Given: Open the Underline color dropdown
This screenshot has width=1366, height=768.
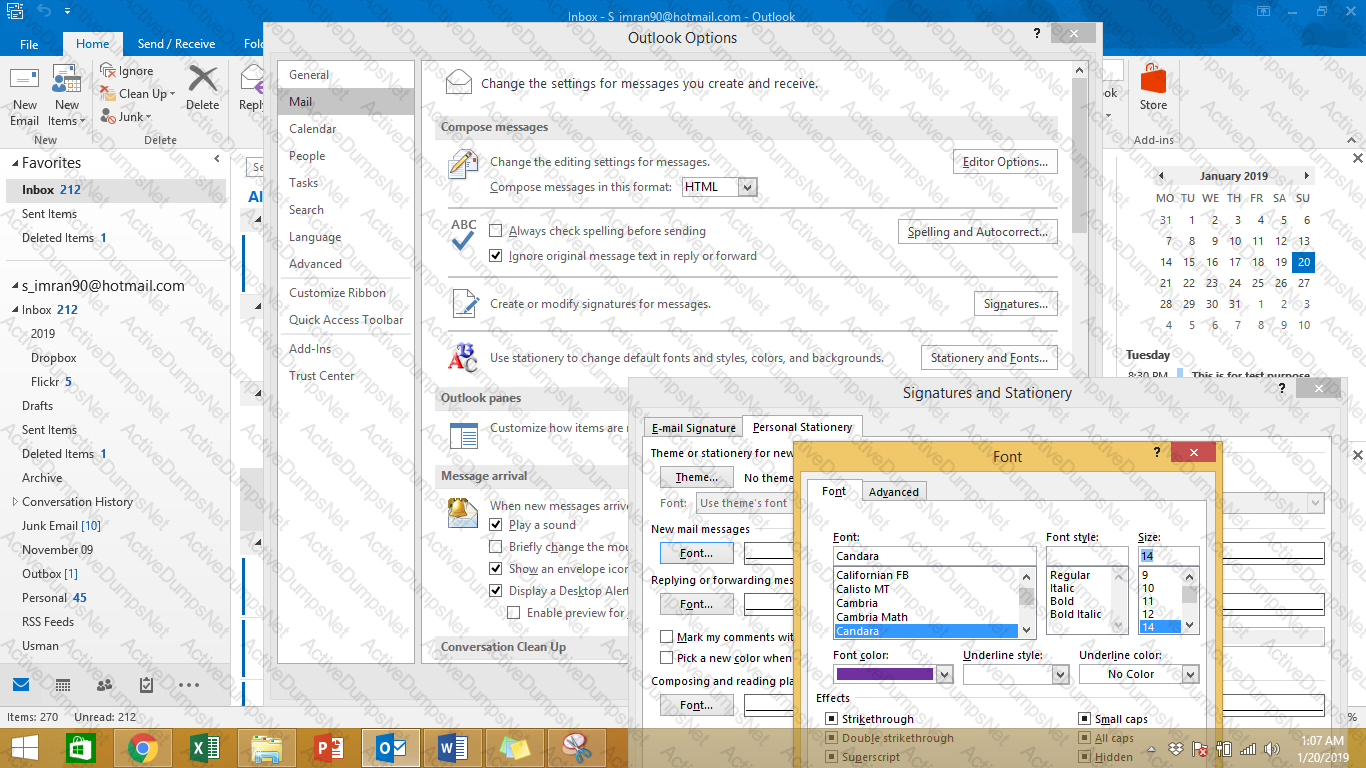Looking at the screenshot, I should (x=1189, y=675).
